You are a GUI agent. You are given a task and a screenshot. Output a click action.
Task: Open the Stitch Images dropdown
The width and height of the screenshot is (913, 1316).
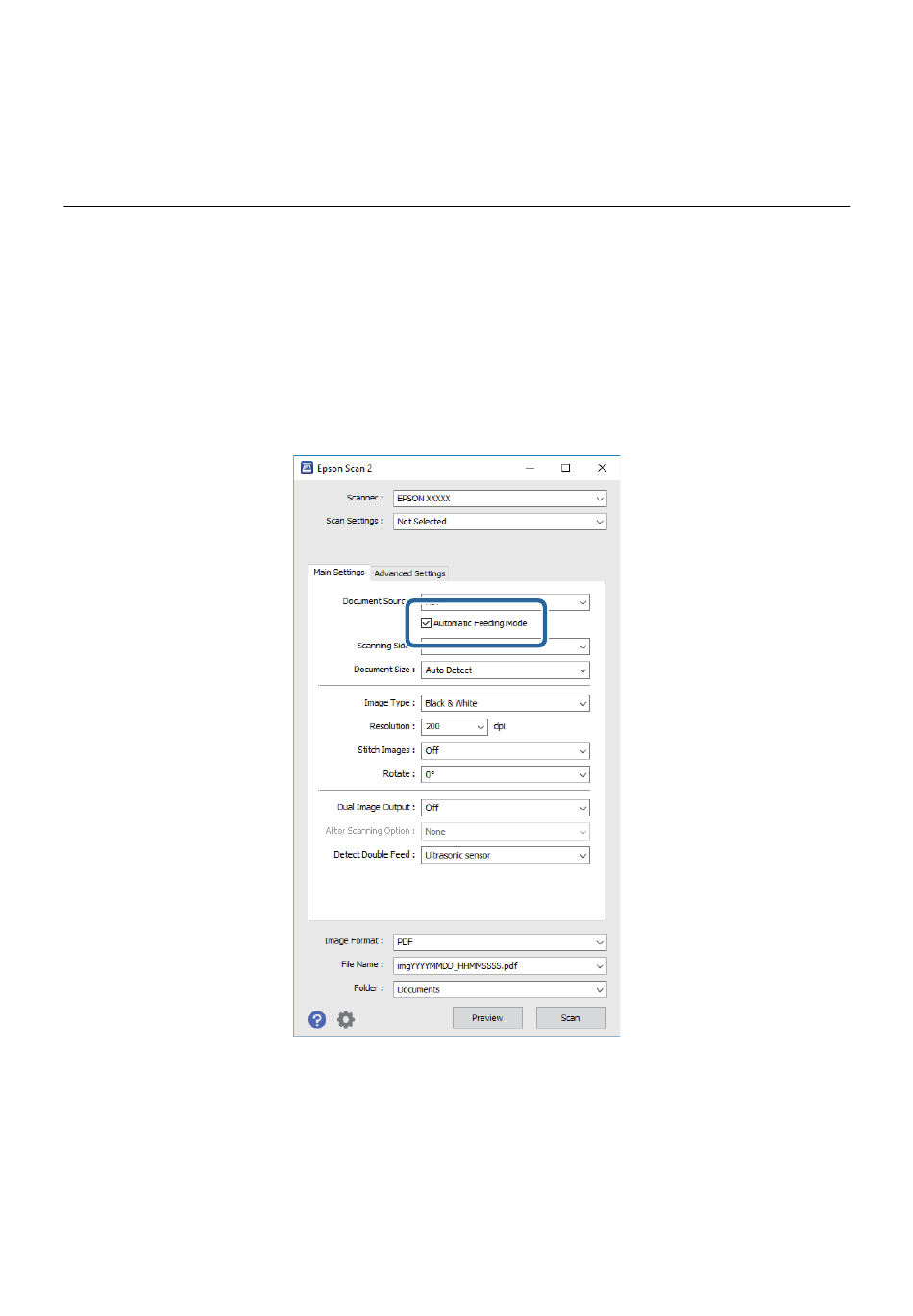coord(506,750)
